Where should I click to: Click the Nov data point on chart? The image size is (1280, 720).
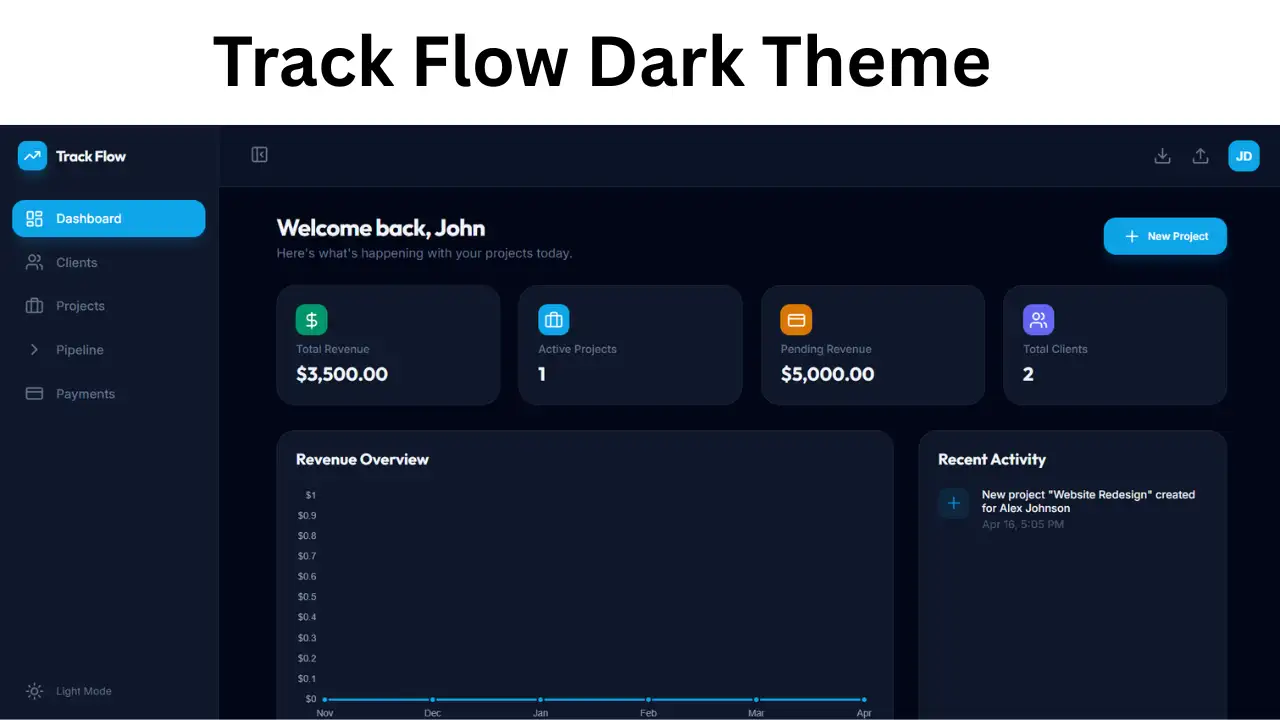point(325,699)
